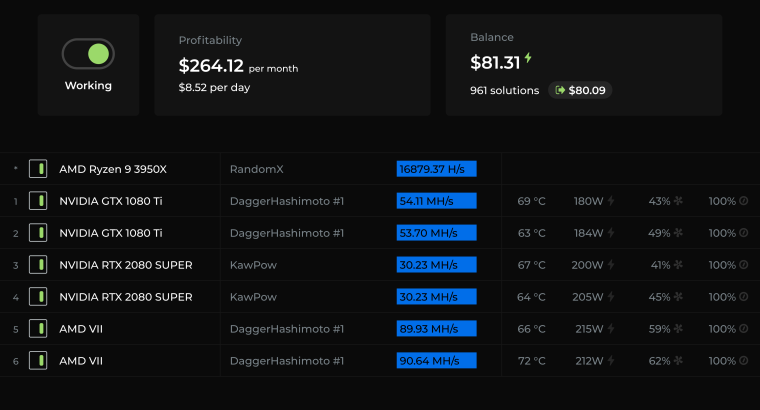Screen dimensions: 760x410
Task: Click the $8.52 per day text
Action: (214, 87)
